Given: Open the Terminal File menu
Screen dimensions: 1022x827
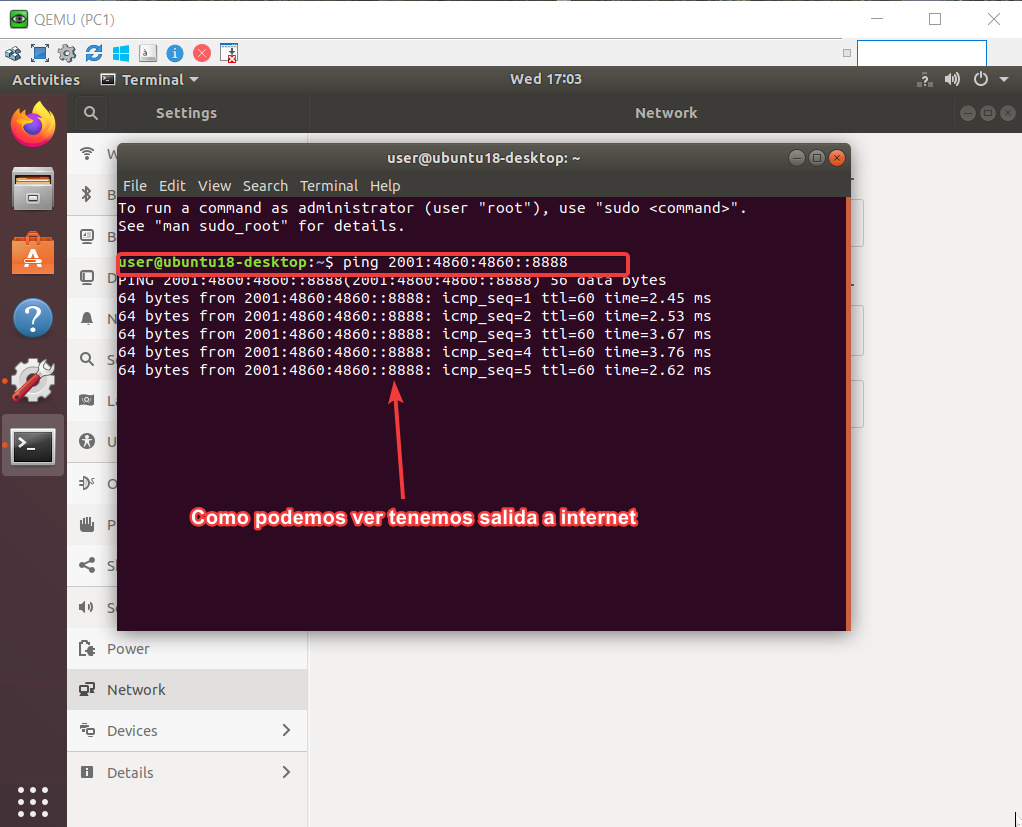Looking at the screenshot, I should point(134,186).
